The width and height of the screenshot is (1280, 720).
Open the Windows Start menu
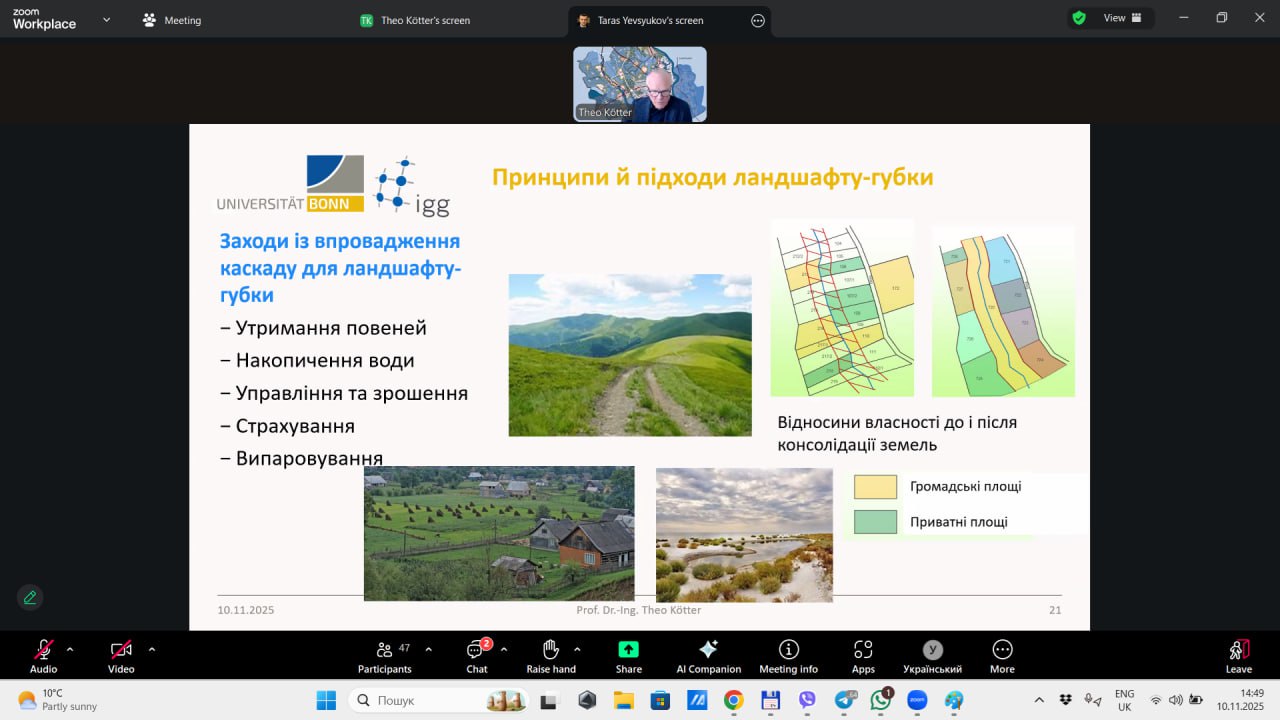tap(326, 700)
